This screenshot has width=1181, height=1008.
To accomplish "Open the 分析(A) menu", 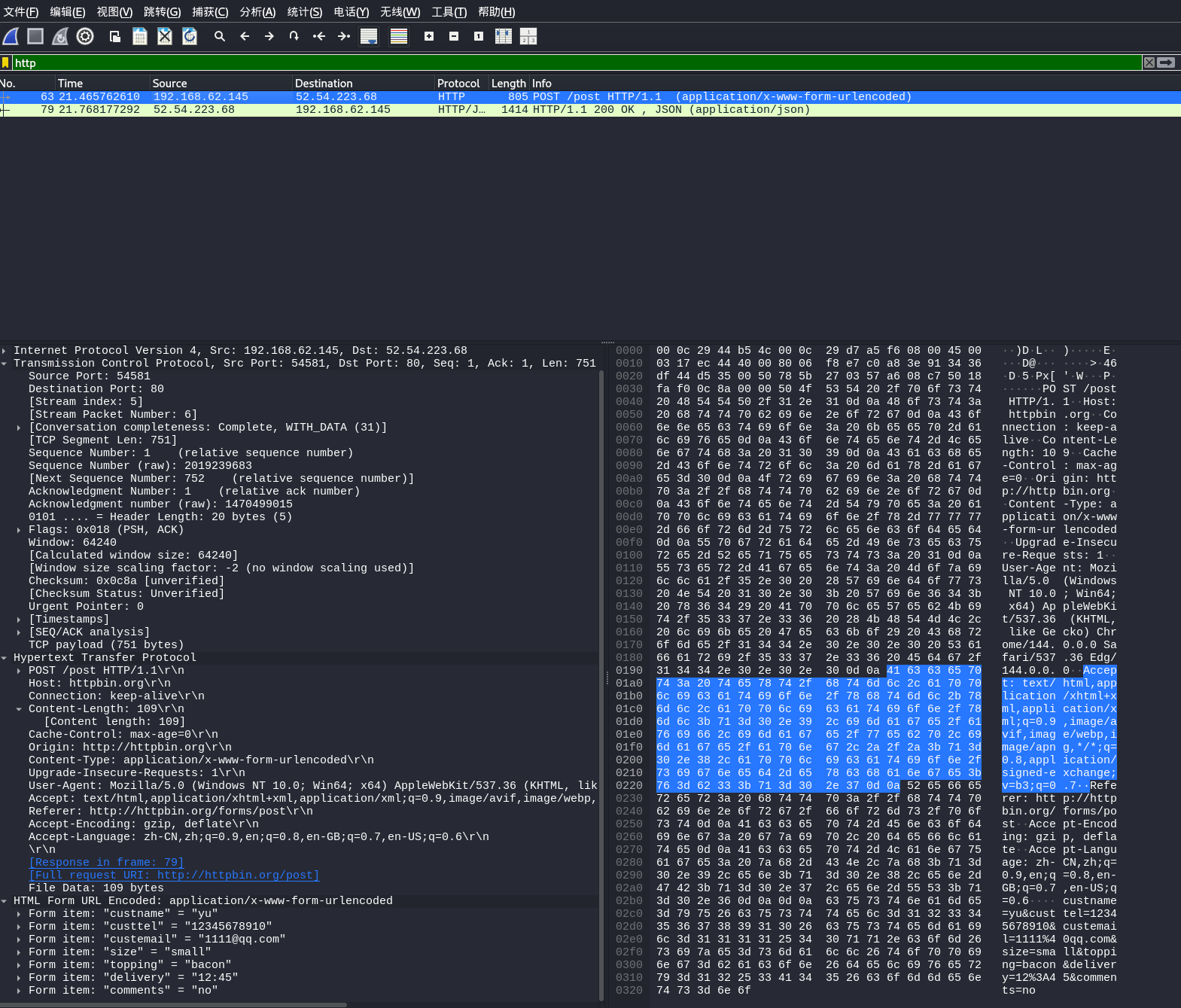I will [257, 12].
